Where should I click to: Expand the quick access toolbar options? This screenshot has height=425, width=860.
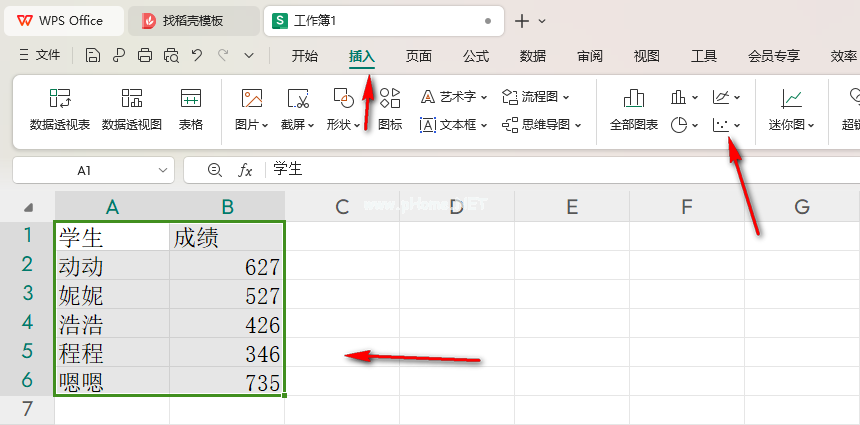pos(249,55)
